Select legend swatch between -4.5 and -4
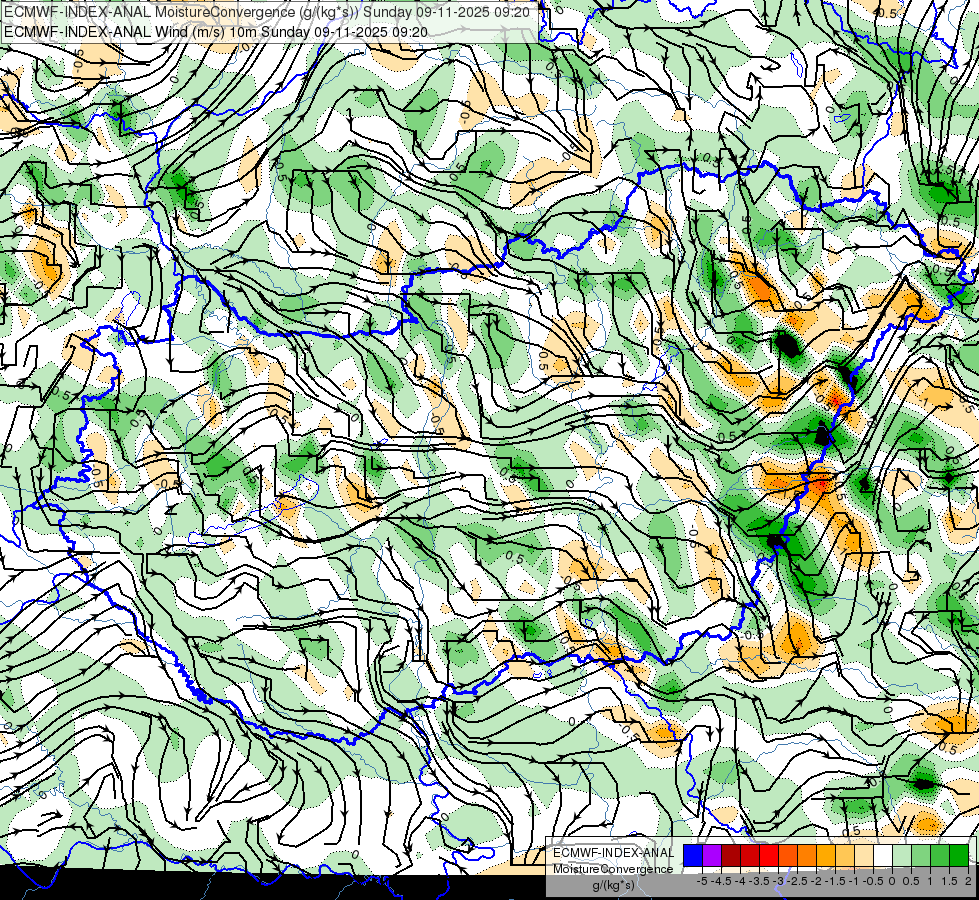 (x=731, y=855)
